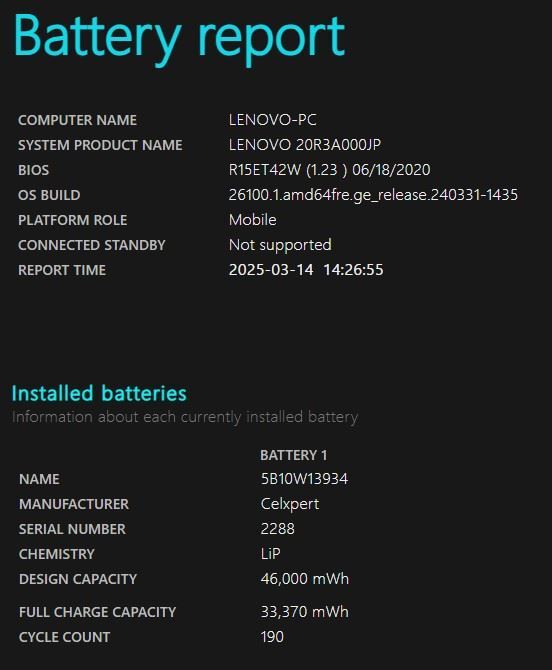The image size is (552, 670).
Task: Click the SYSTEM PRODUCT NAME label
Action: click(x=100, y=145)
